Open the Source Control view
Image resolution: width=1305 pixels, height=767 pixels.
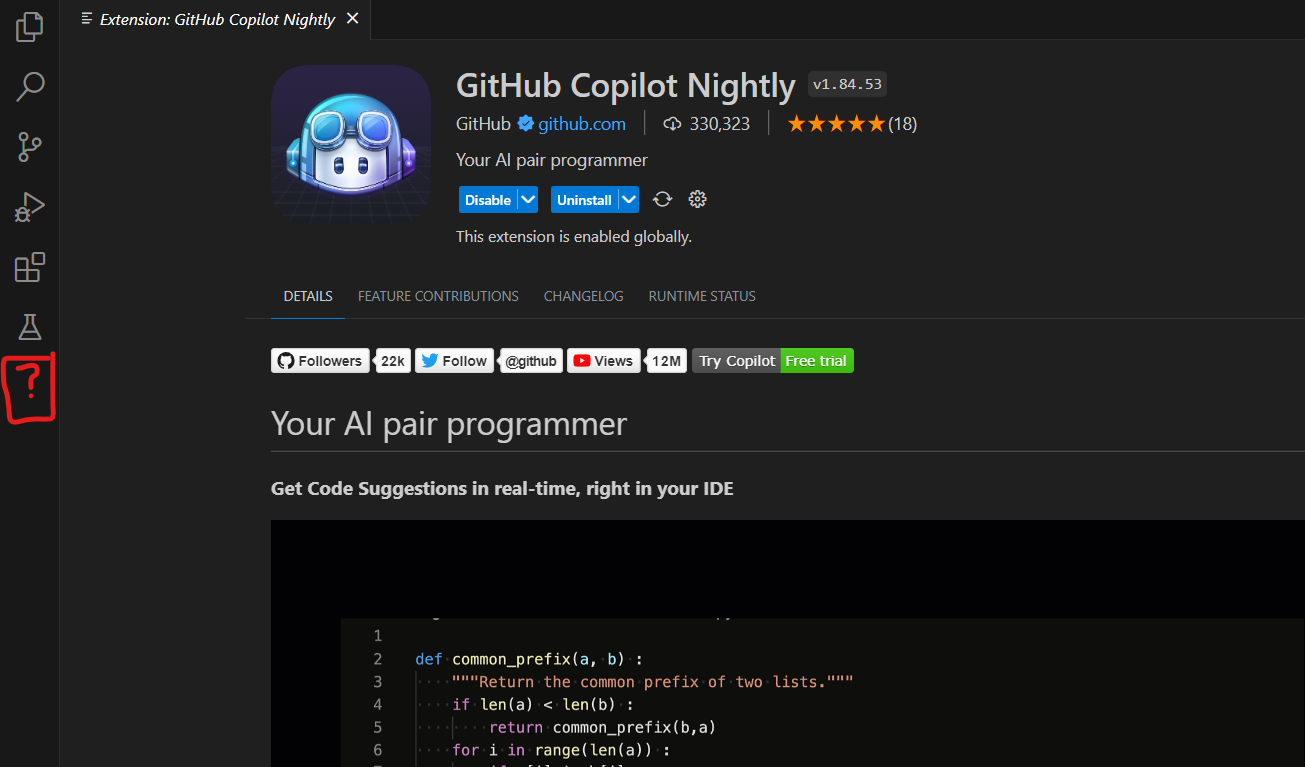[x=29, y=147]
